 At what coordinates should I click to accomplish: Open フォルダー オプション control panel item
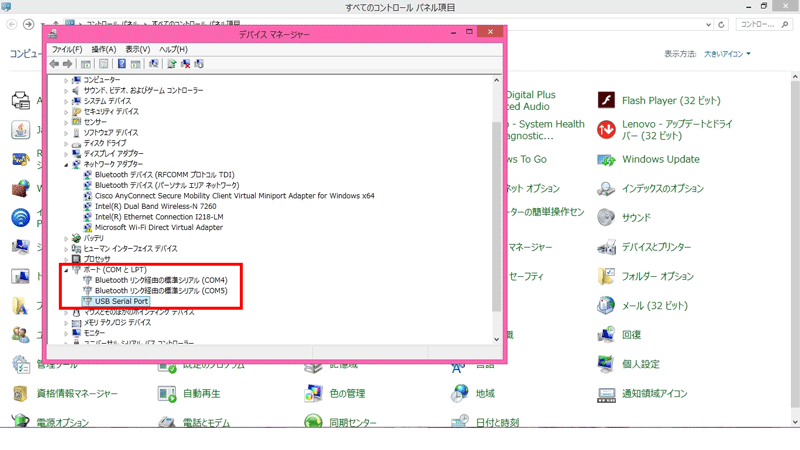(645, 277)
